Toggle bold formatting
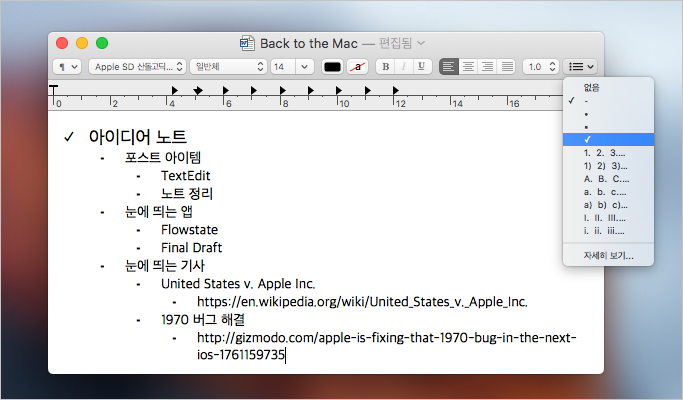Image resolution: width=683 pixels, height=400 pixels. [385, 67]
